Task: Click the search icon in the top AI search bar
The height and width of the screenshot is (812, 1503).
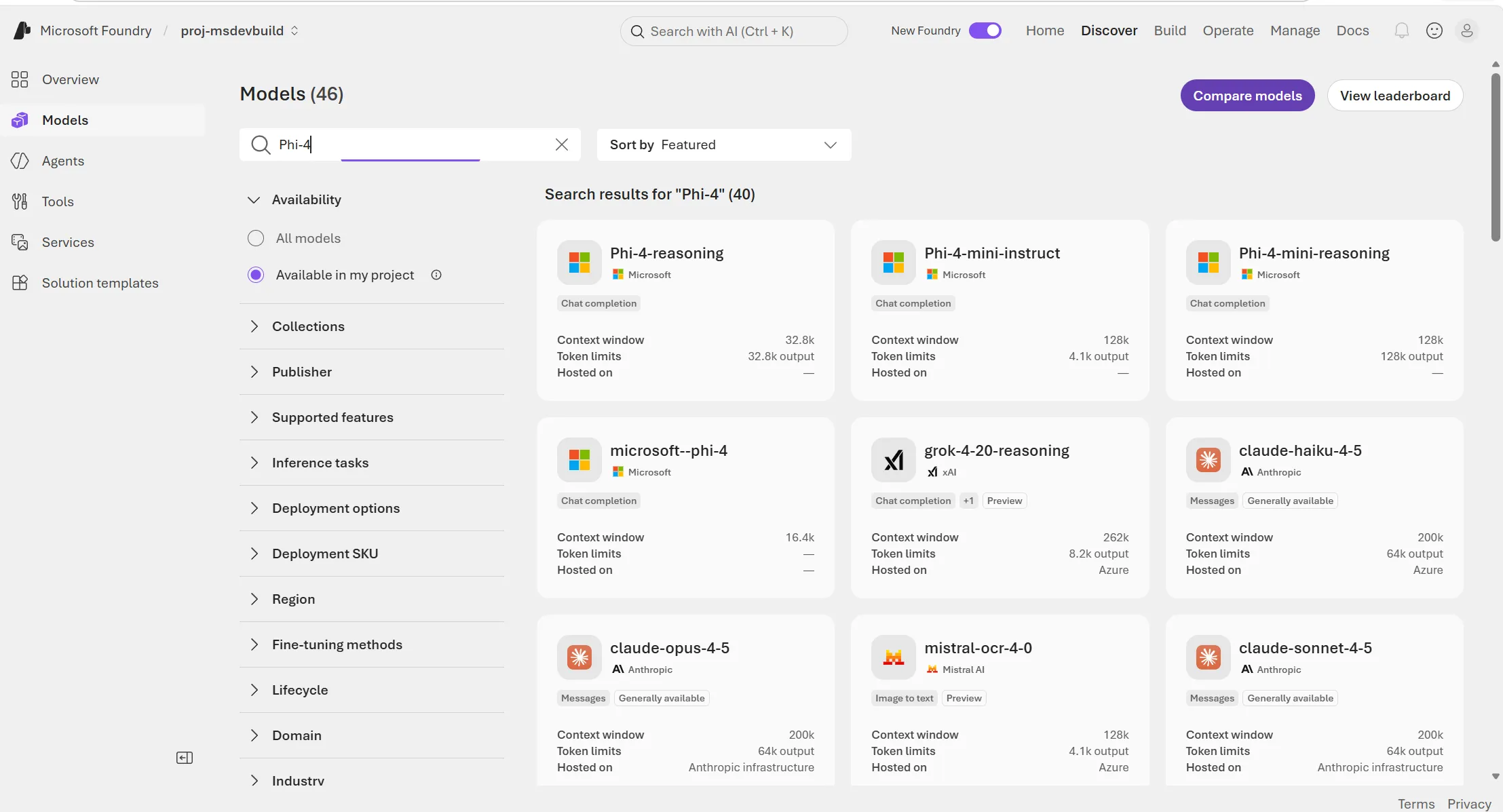Action: (637, 31)
